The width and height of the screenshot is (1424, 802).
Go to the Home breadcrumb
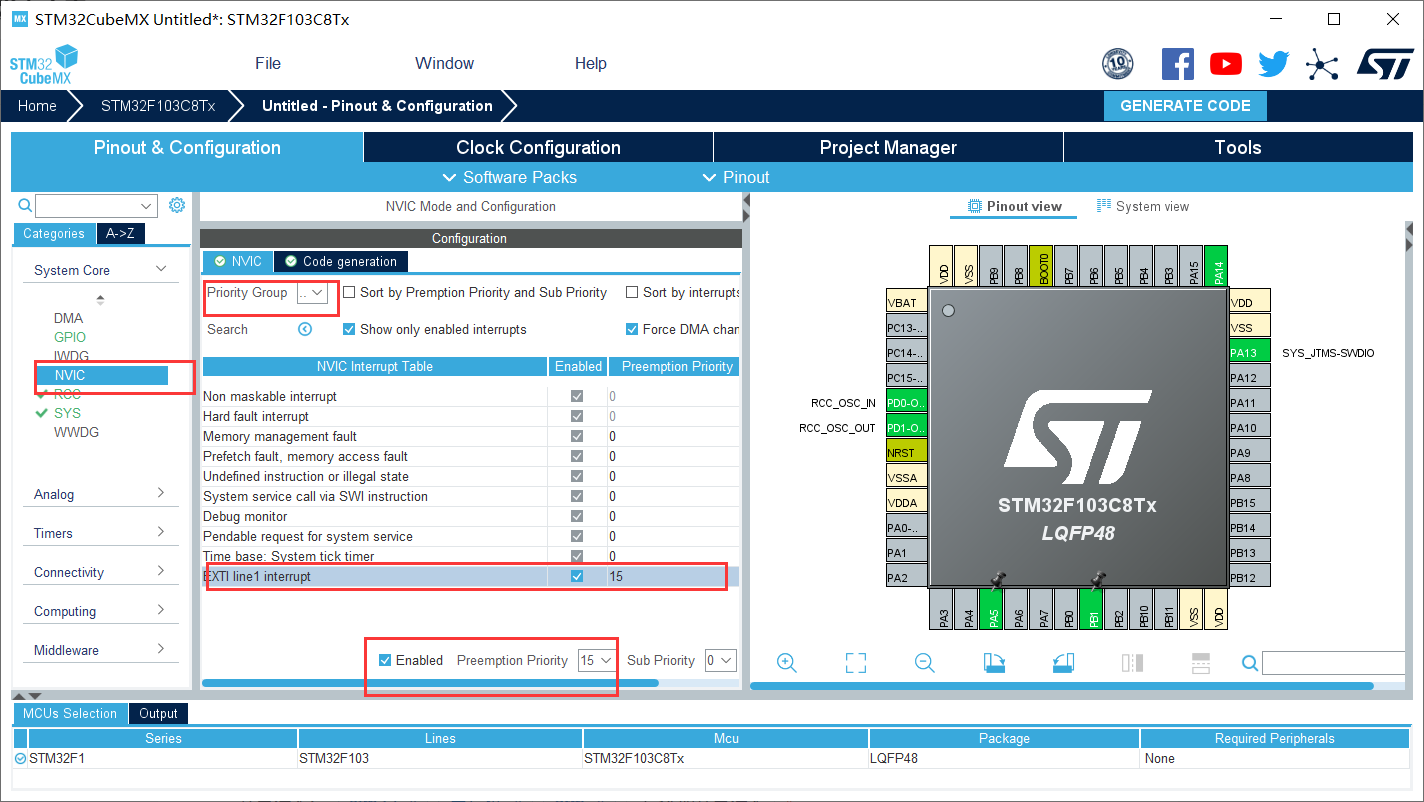(x=37, y=106)
